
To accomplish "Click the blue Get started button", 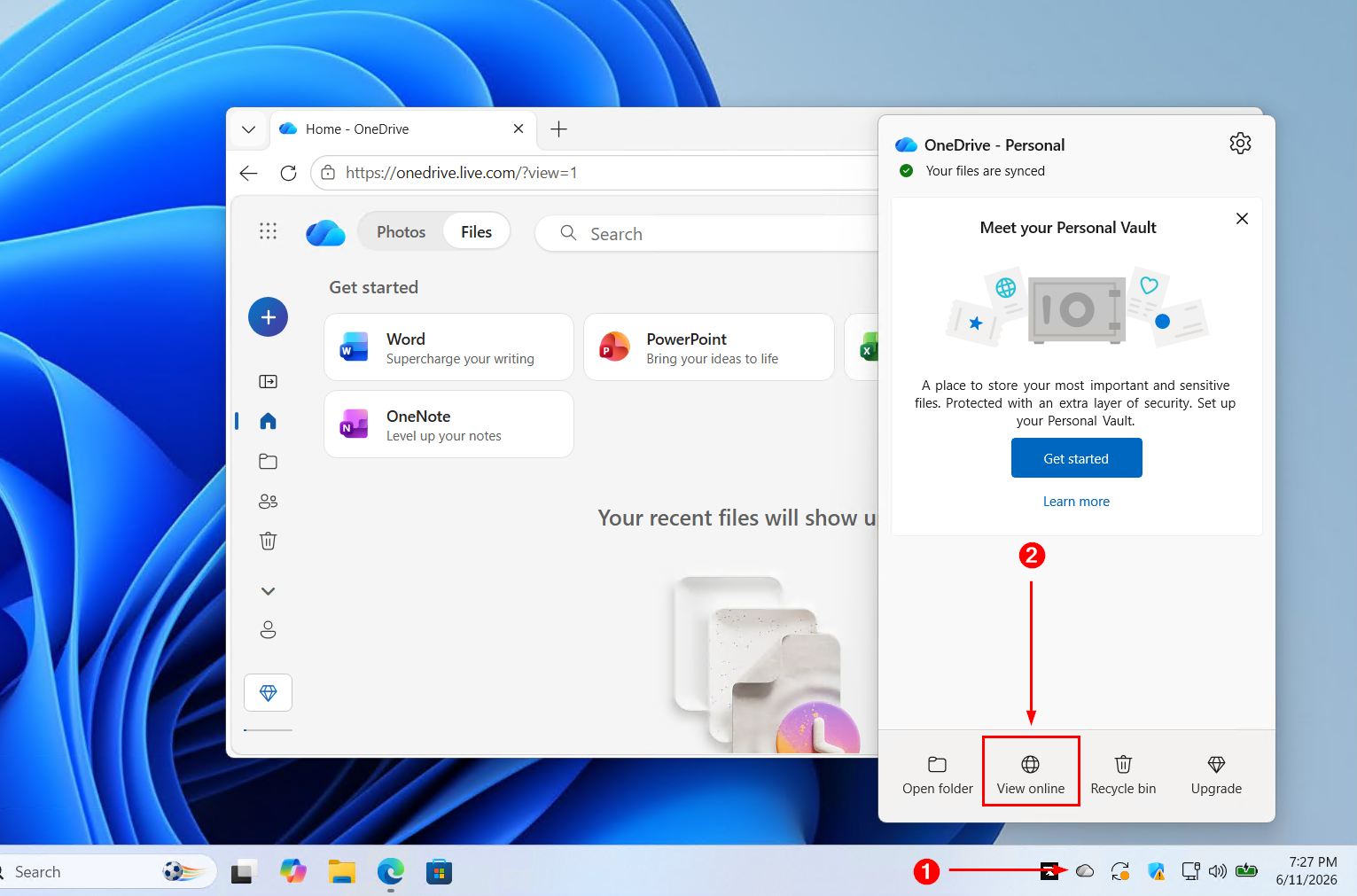I will (1076, 458).
